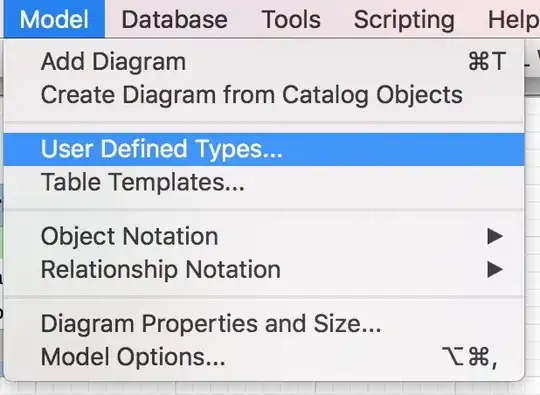Image resolution: width=540 pixels, height=395 pixels.
Task: Open User Defined Types dialog
Action: [x=264, y=149]
